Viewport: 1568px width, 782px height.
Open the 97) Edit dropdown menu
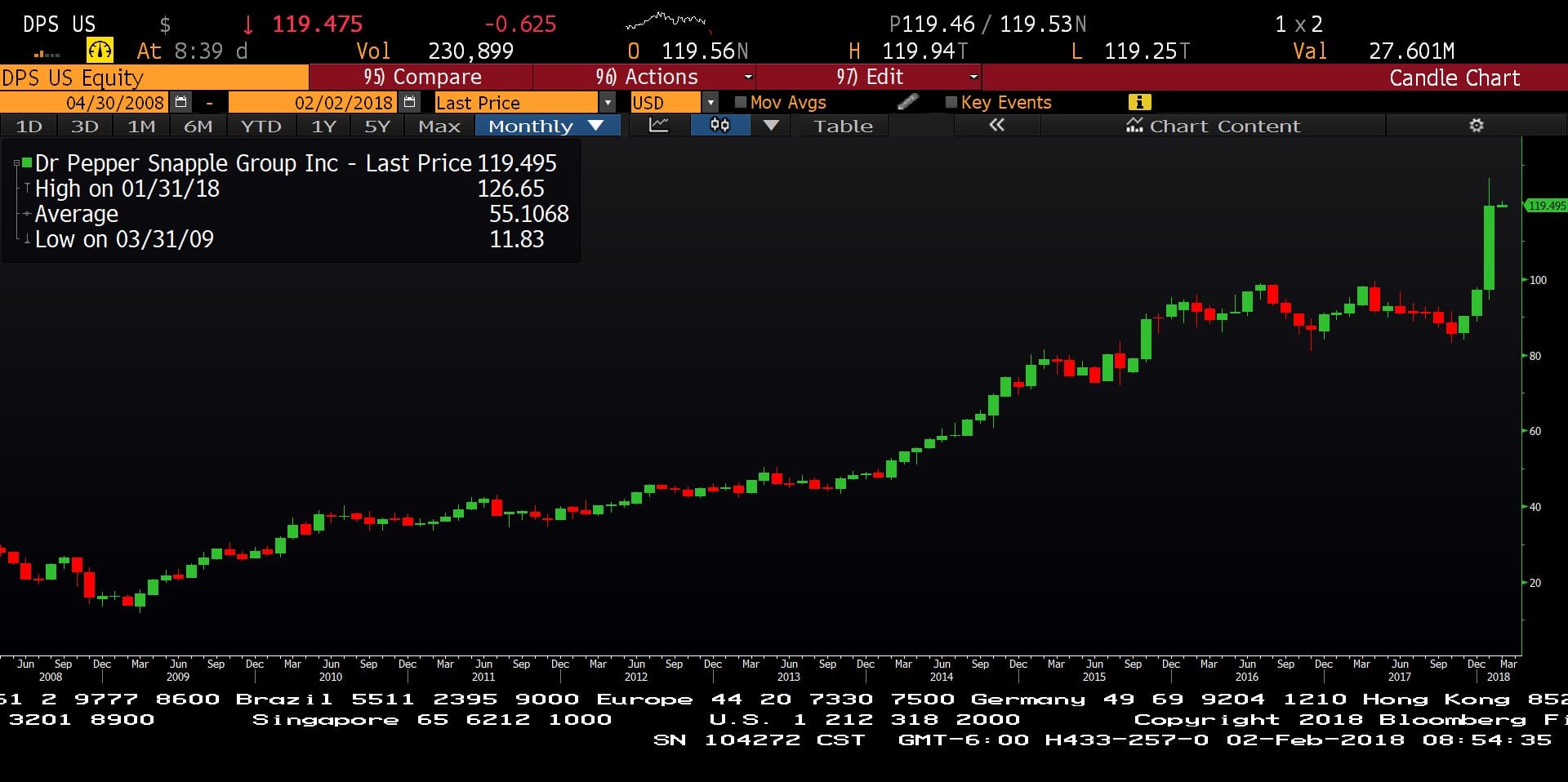pos(869,77)
